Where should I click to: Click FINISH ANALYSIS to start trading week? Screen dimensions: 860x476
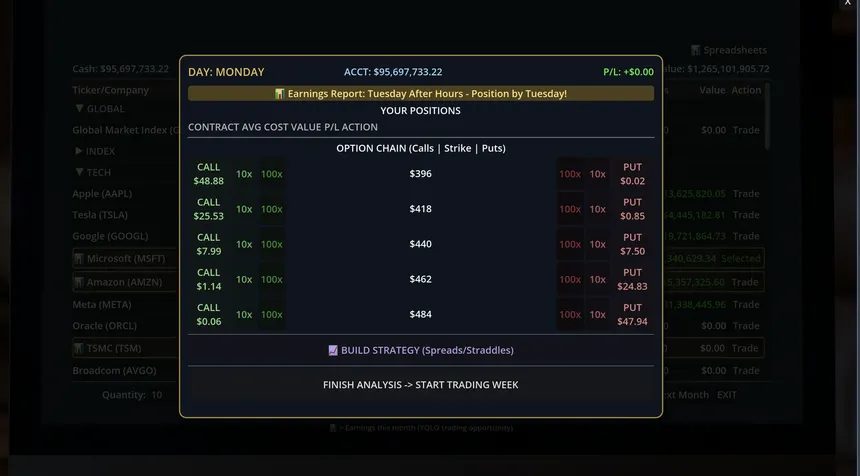tap(421, 385)
